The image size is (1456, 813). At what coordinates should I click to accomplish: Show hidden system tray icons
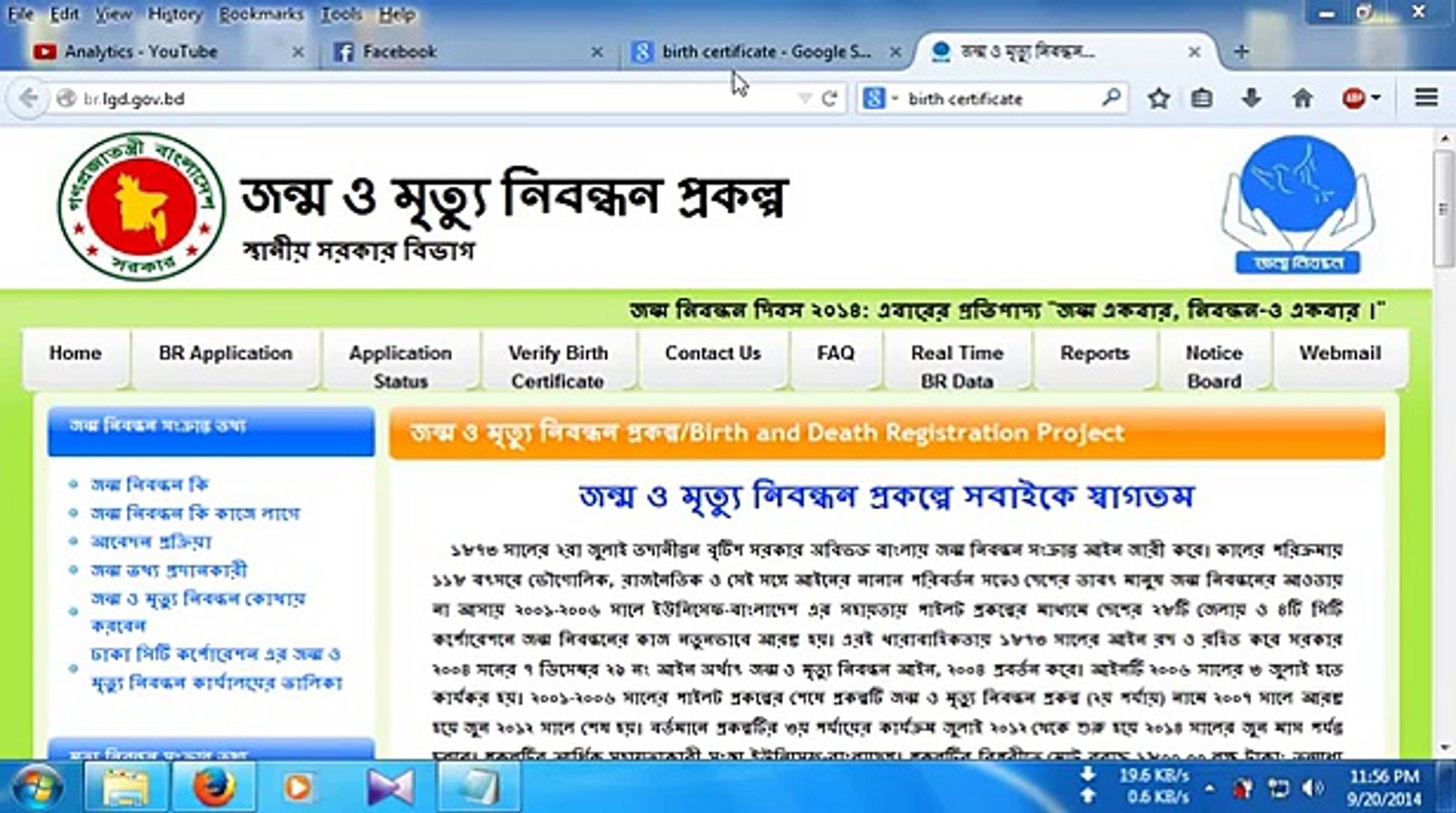(1210, 788)
